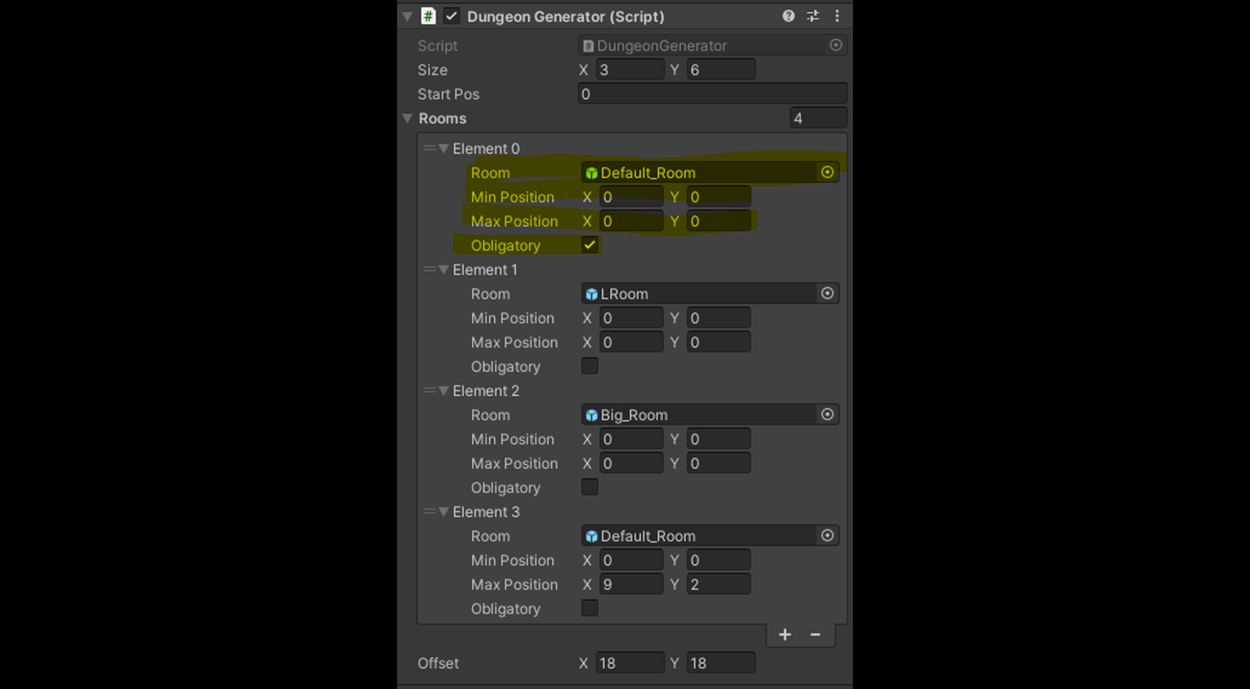This screenshot has width=1250, height=689.
Task: Select the Big_Room prefab reference field
Action: pos(700,415)
